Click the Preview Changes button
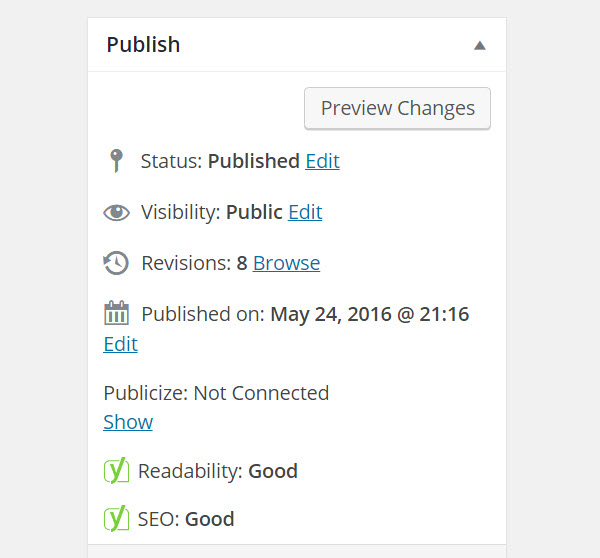 coord(397,108)
